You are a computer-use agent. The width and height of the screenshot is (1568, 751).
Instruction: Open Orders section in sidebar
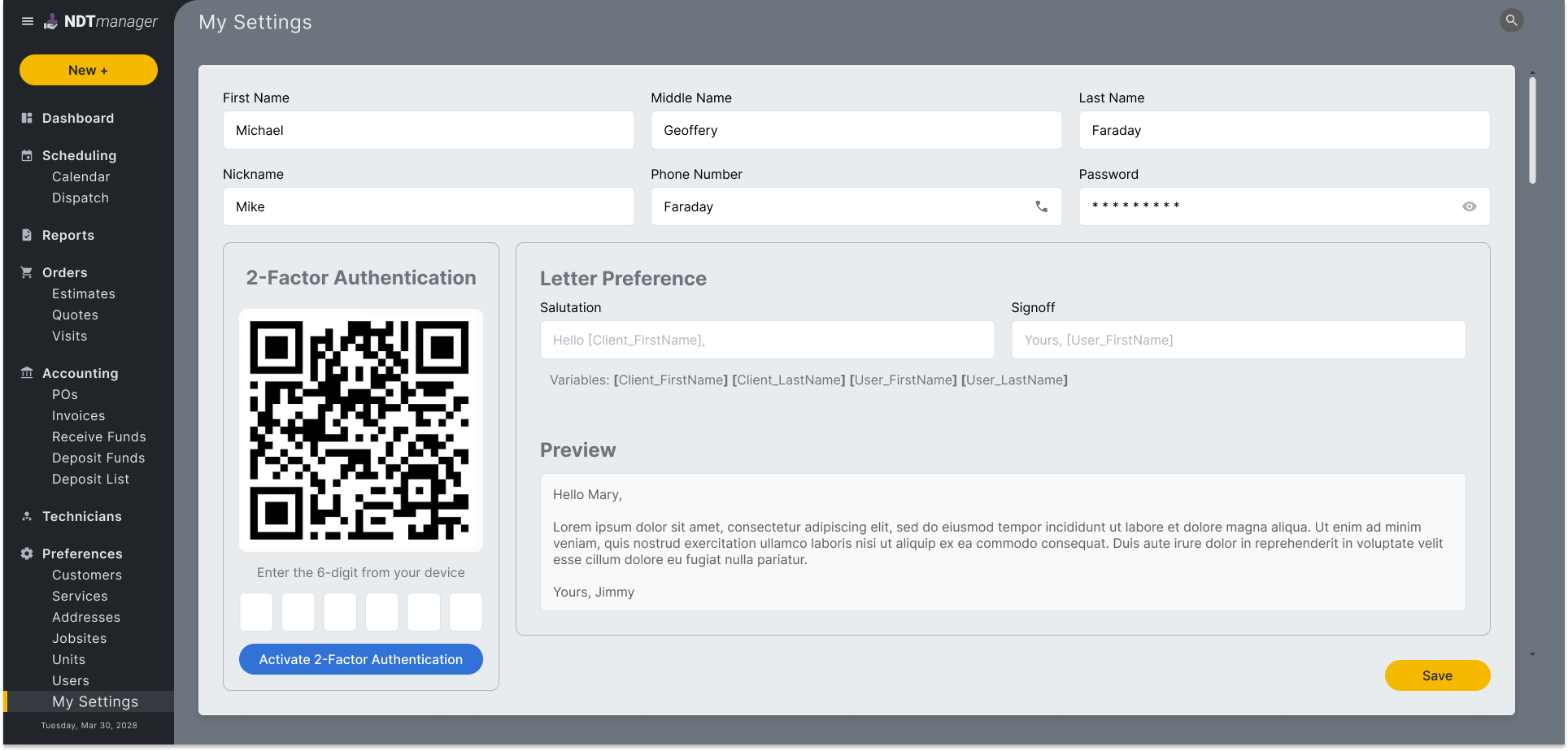click(x=65, y=272)
